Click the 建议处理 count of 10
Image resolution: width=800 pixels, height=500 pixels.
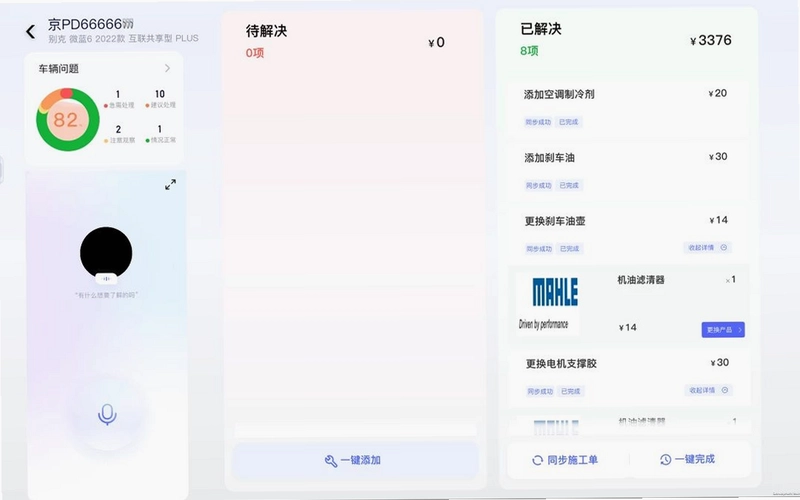(x=160, y=94)
